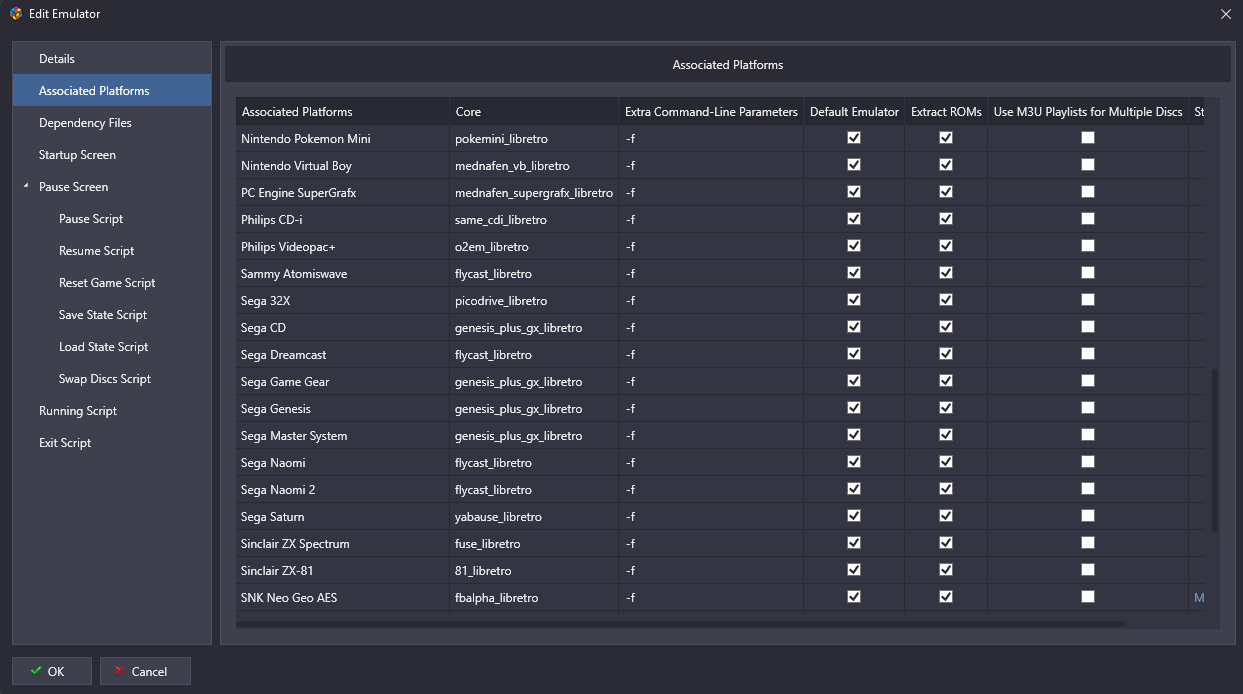Image resolution: width=1243 pixels, height=694 pixels.
Task: Uncheck Default Emulator for Sega Dreamcast
Action: pyautogui.click(x=854, y=354)
